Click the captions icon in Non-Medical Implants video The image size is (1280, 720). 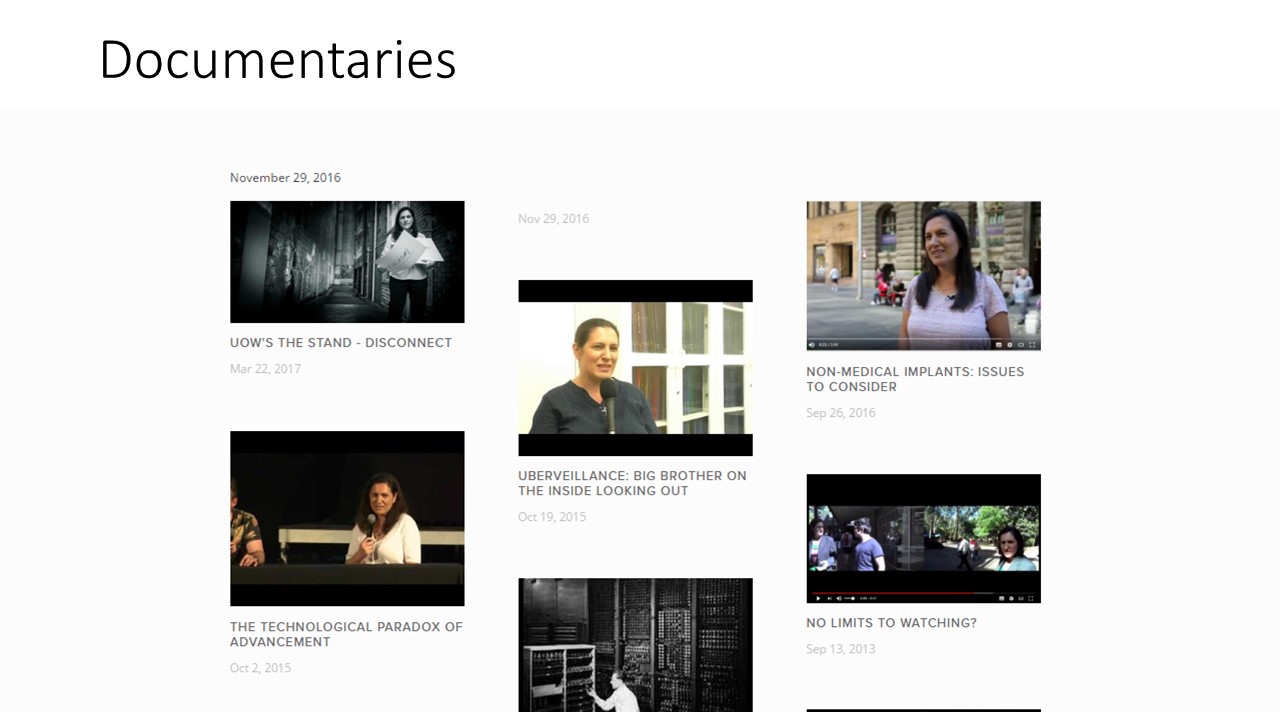[999, 345]
